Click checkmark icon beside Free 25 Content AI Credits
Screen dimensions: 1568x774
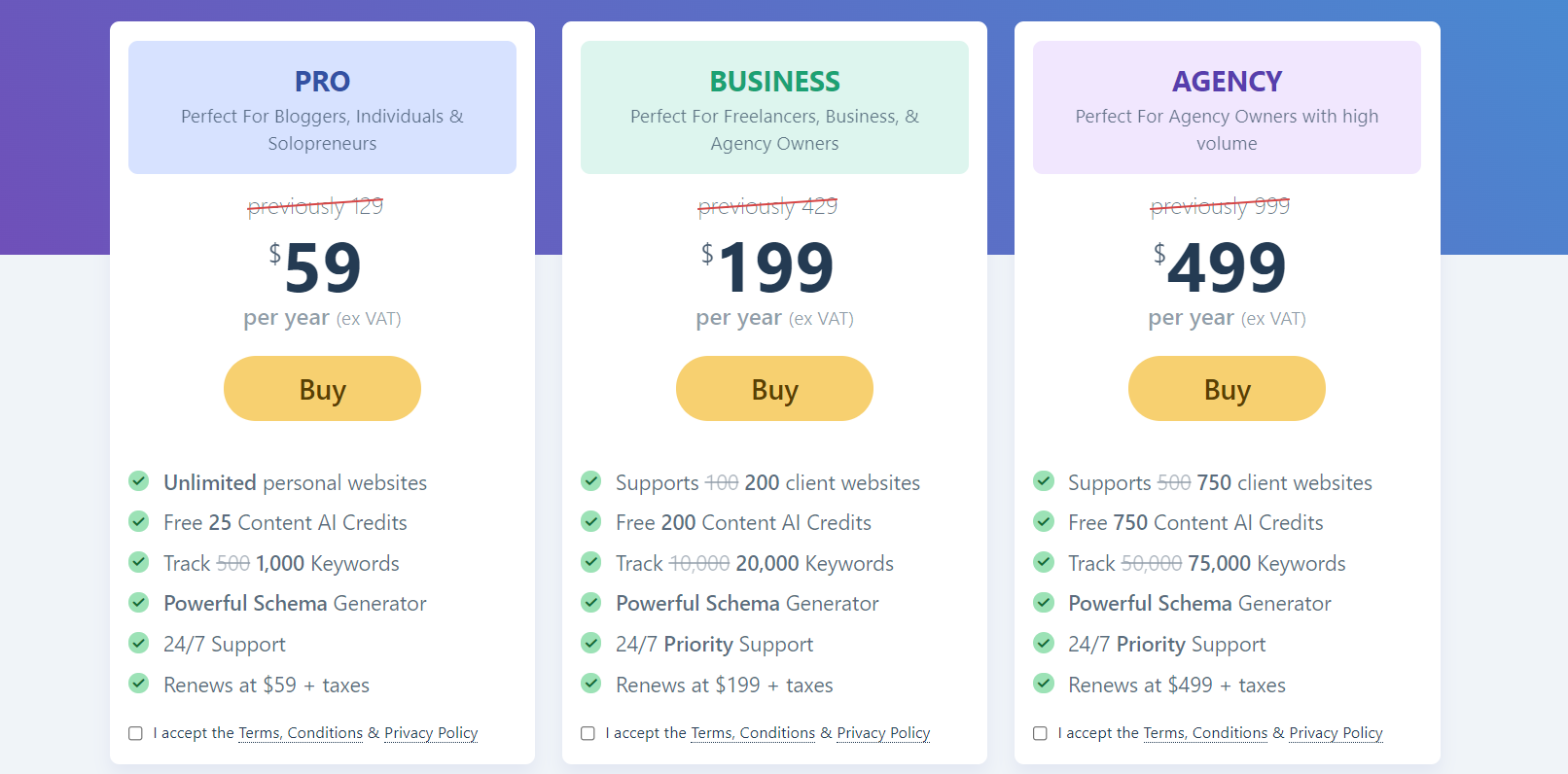[x=139, y=521]
